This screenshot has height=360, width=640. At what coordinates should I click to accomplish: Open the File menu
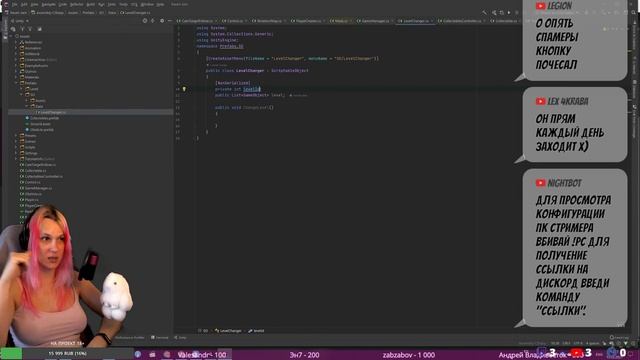tap(15, 4)
